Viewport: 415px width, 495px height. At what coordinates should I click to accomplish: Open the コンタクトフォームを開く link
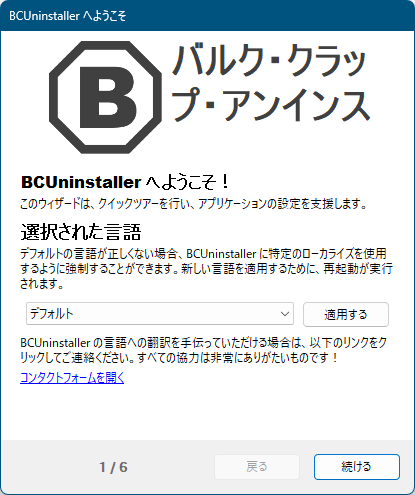point(72,378)
